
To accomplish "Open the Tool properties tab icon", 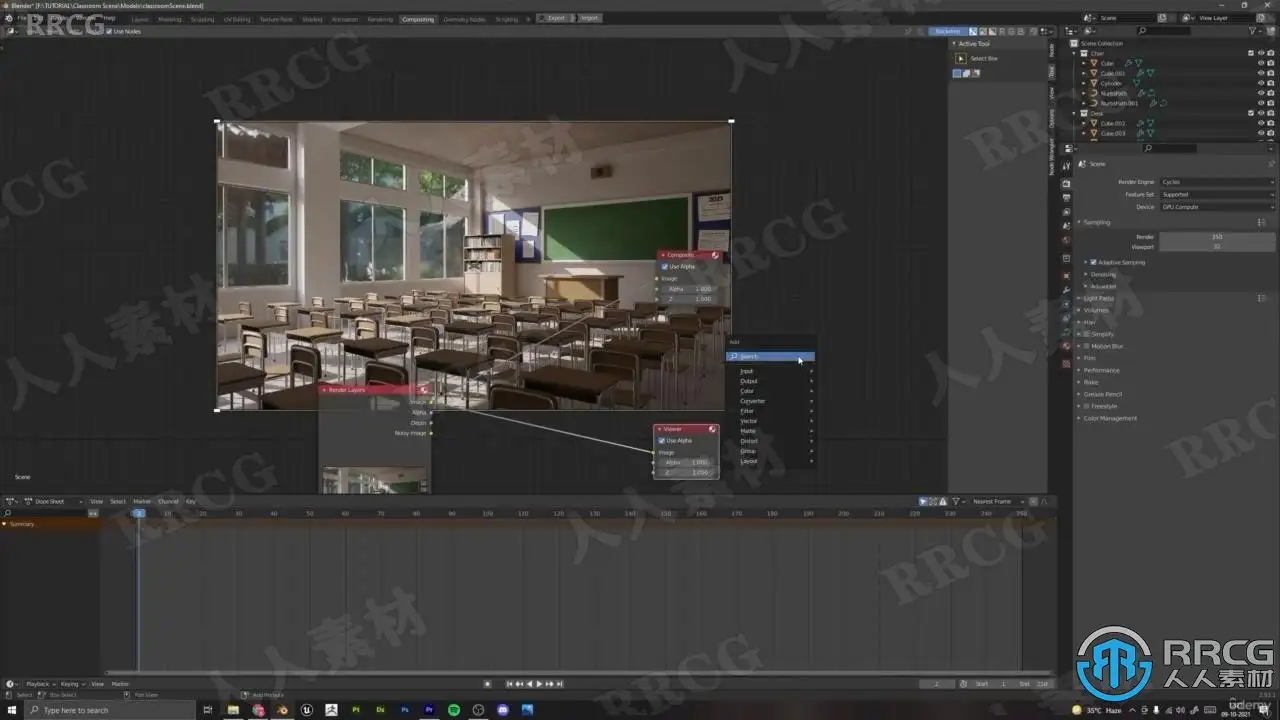I will (x=1066, y=165).
